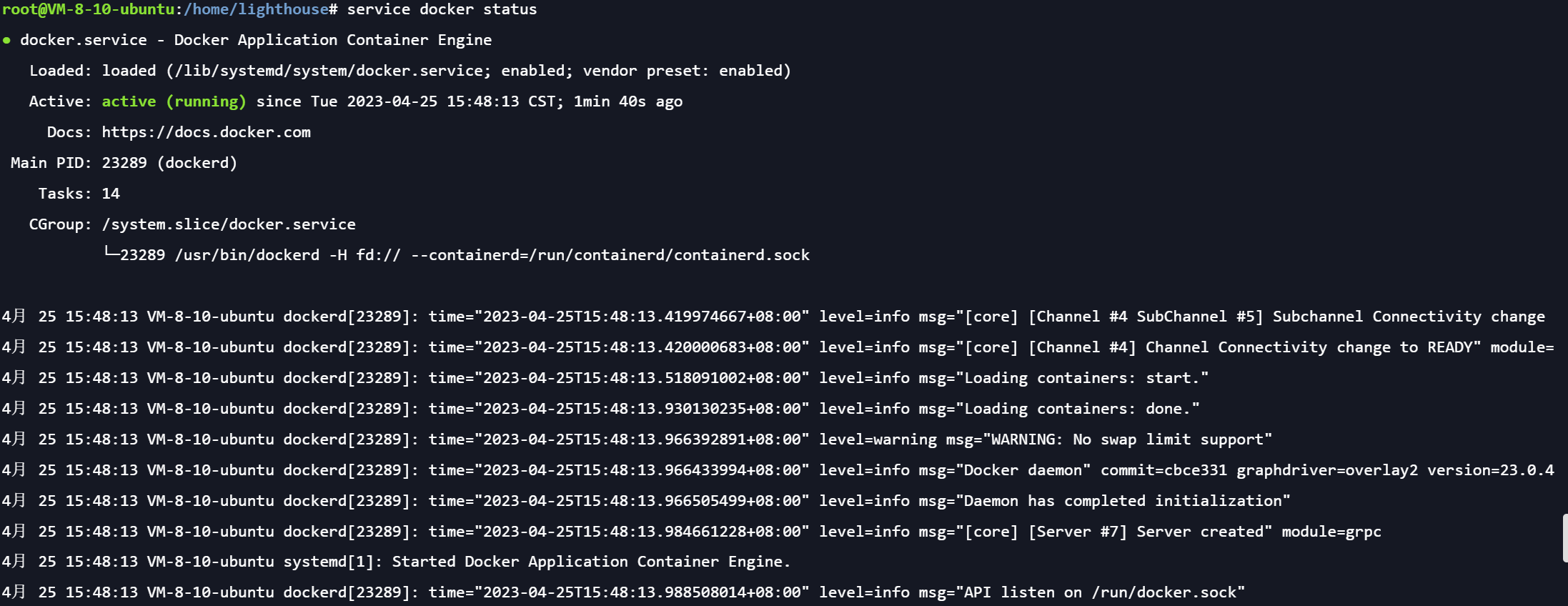Click the green 'active (running)' status text
This screenshot has height=606, width=1568.
tap(174, 101)
